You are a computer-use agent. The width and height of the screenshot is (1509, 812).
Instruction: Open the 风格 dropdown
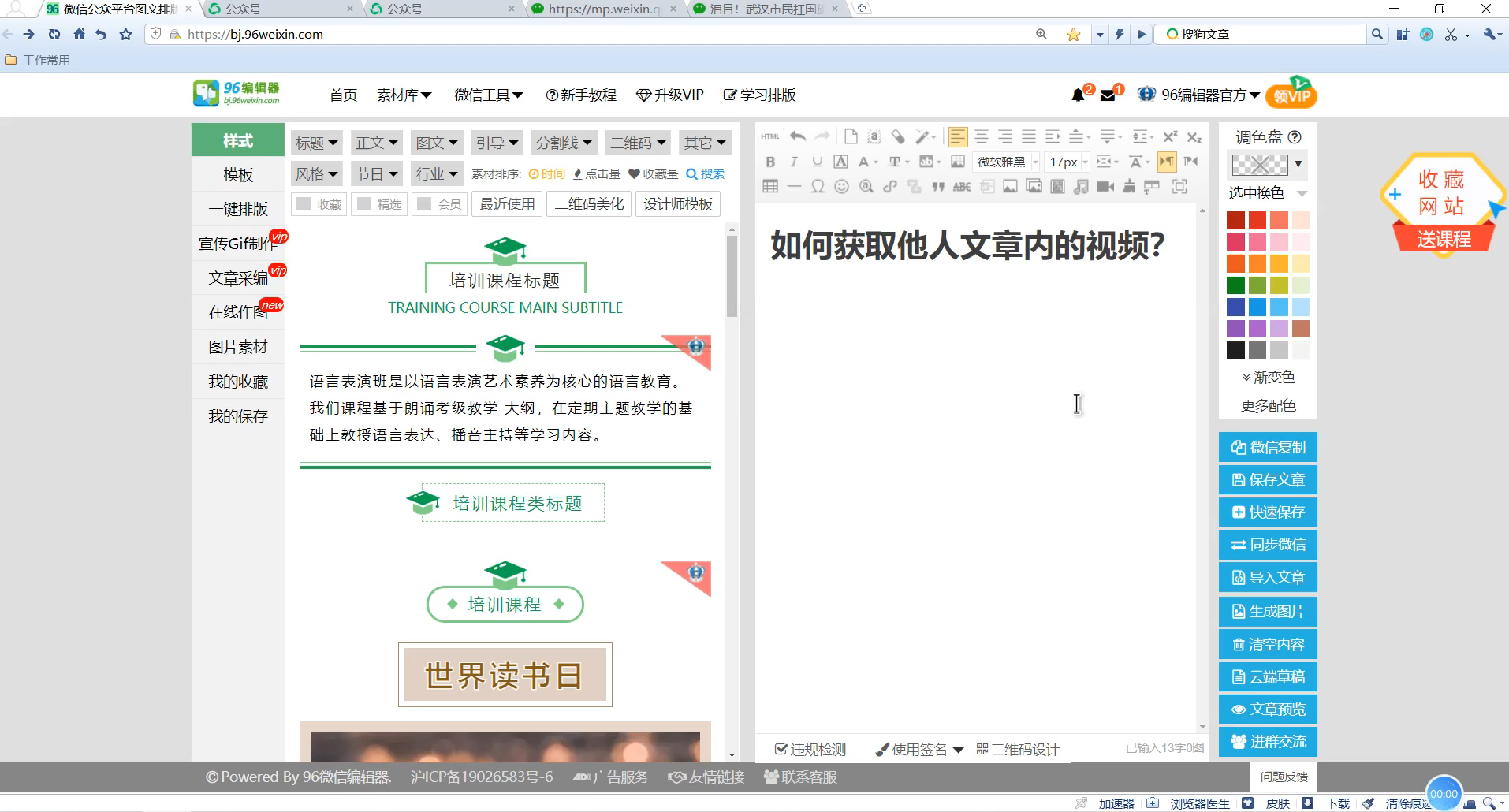click(x=316, y=173)
